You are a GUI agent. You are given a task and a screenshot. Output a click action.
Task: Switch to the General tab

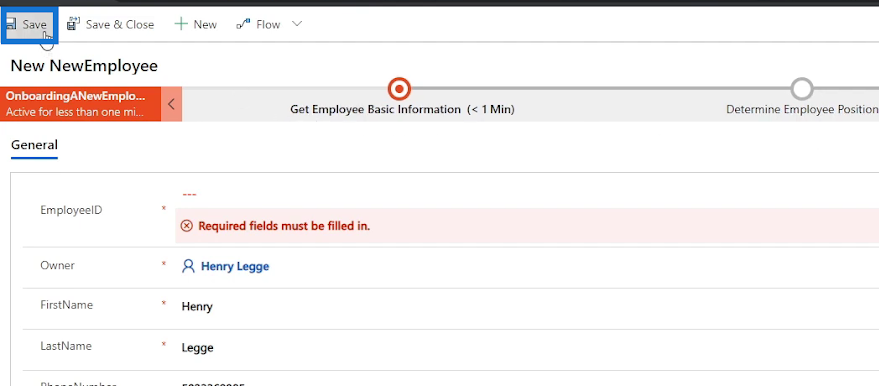(34, 145)
